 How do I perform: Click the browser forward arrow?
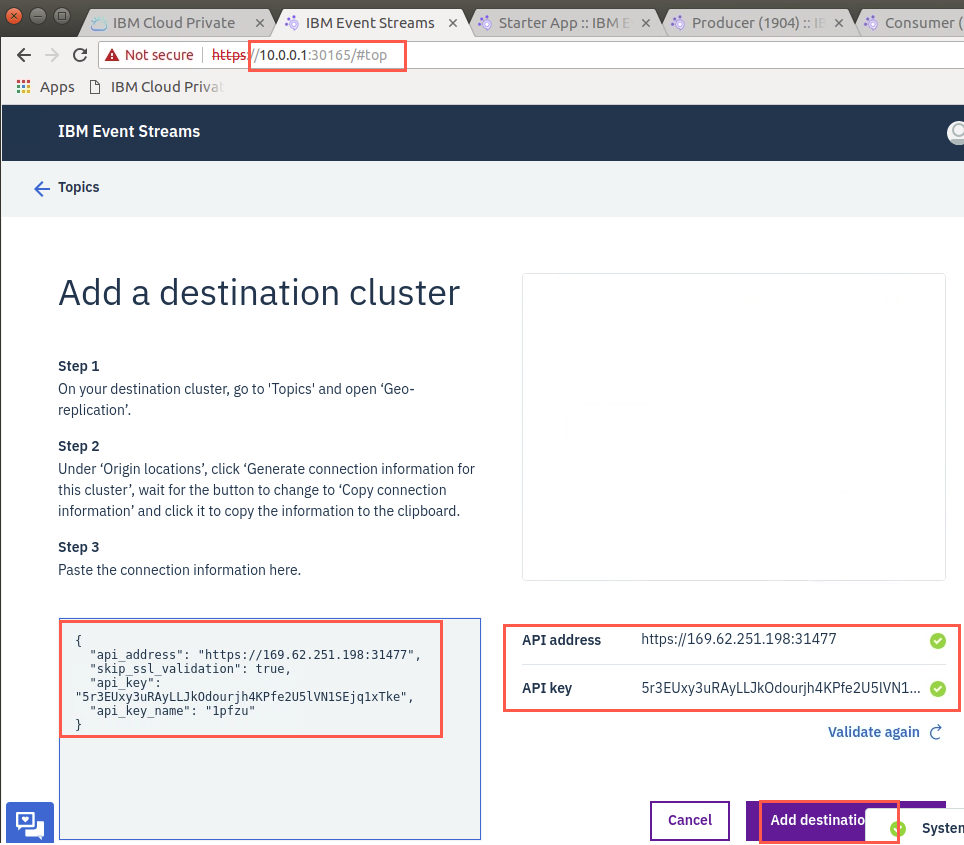[52, 55]
